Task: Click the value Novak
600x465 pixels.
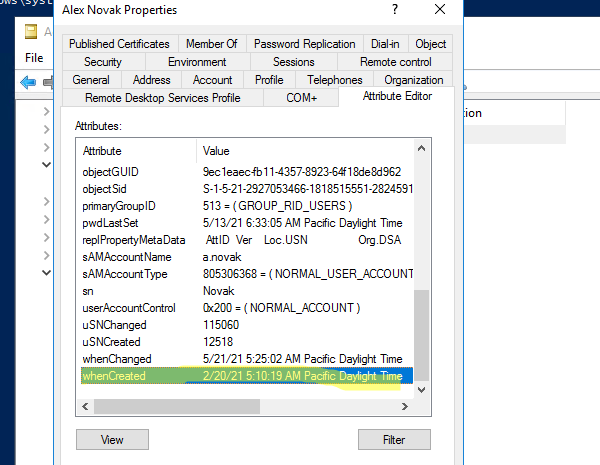Action: [x=218, y=291]
